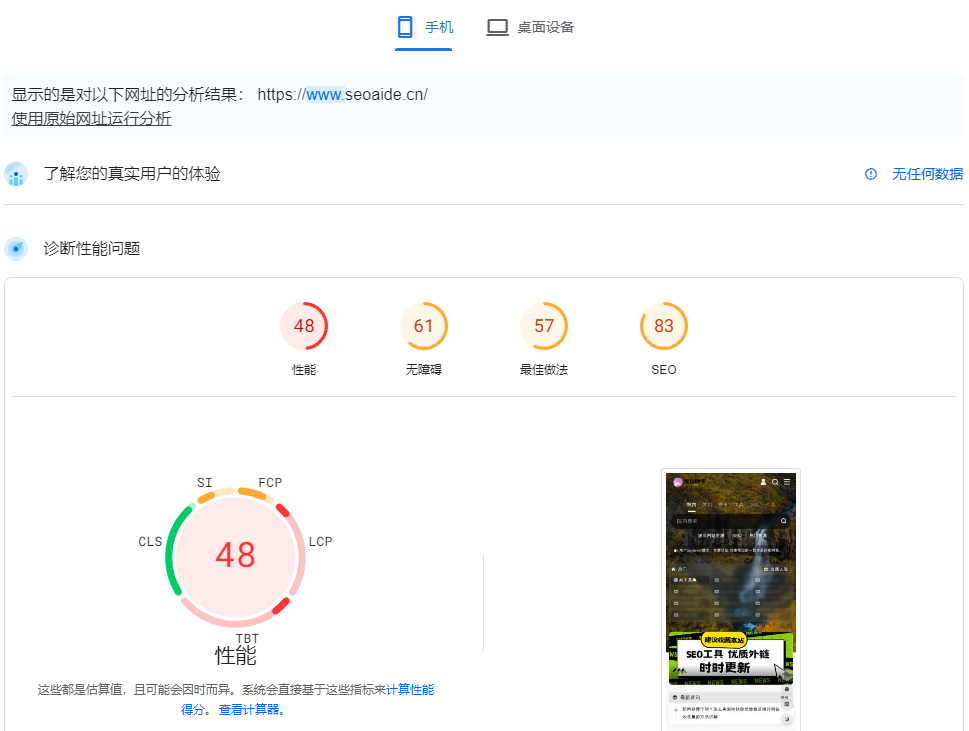Click the 诊断性能问题 section icon
This screenshot has width=969, height=731.
pos(16,249)
